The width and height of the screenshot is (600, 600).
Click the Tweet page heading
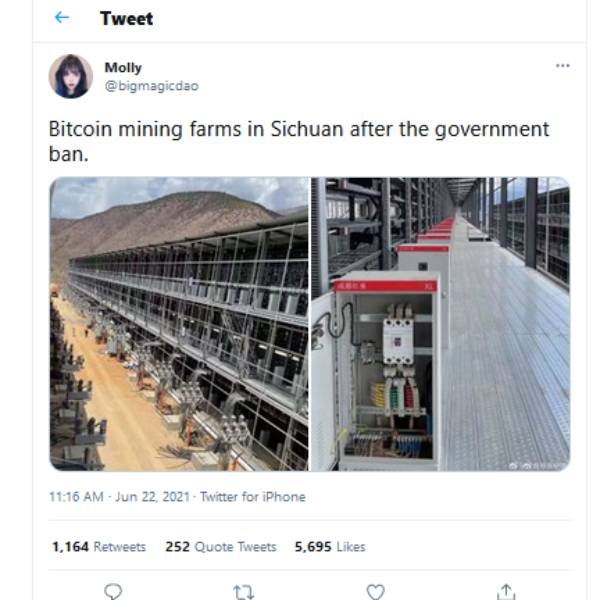(126, 18)
